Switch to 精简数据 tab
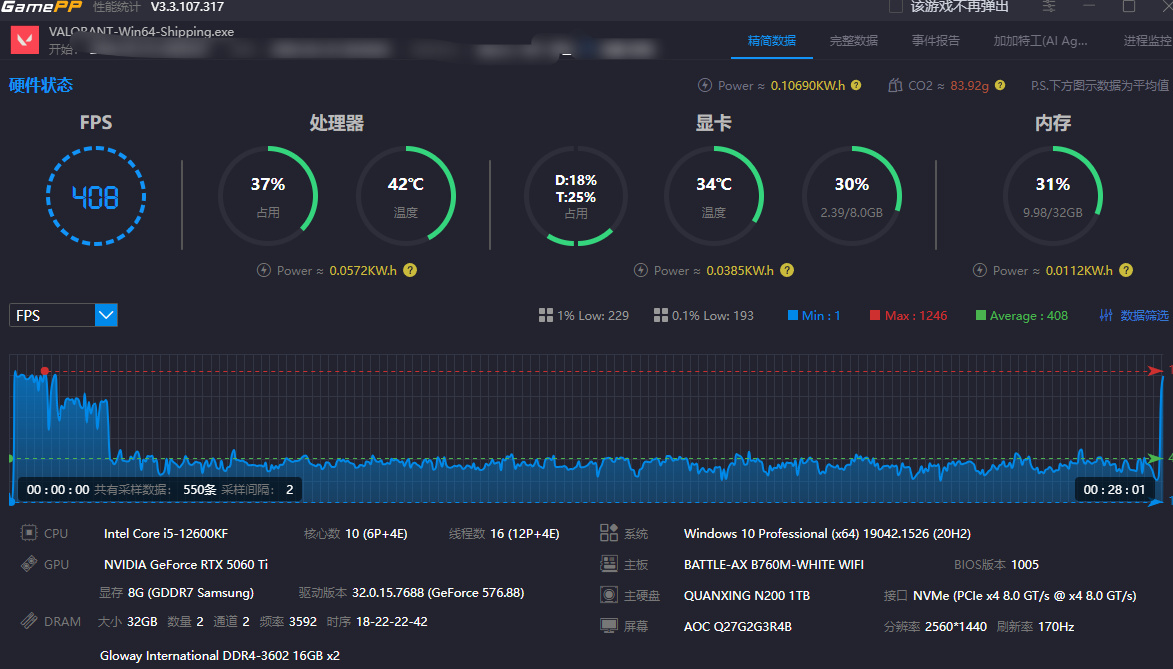 [772, 40]
